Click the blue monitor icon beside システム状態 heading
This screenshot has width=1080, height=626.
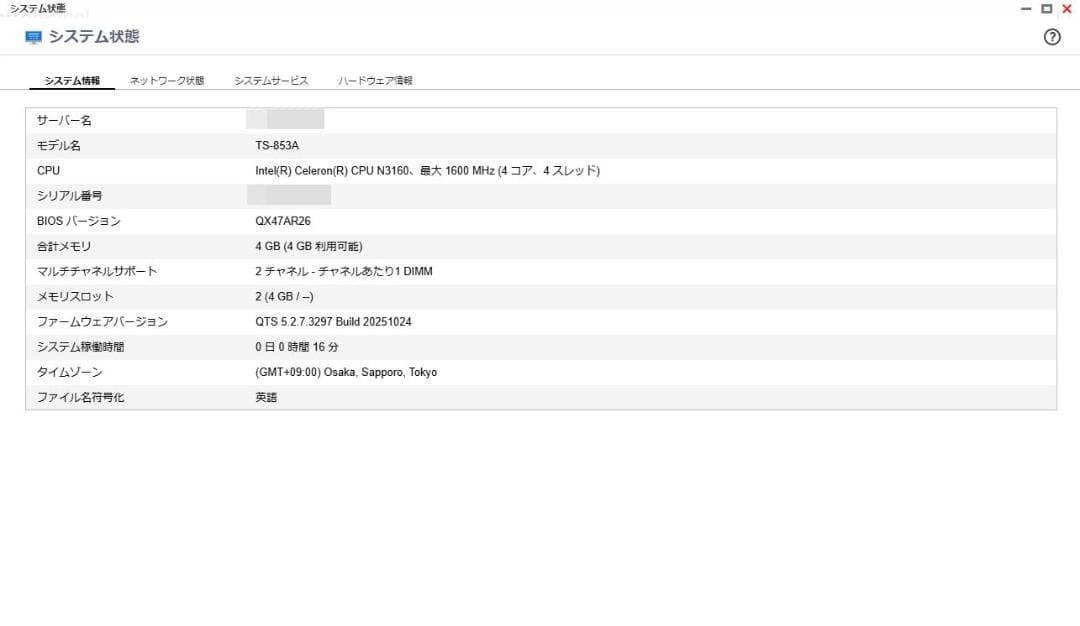pos(33,36)
